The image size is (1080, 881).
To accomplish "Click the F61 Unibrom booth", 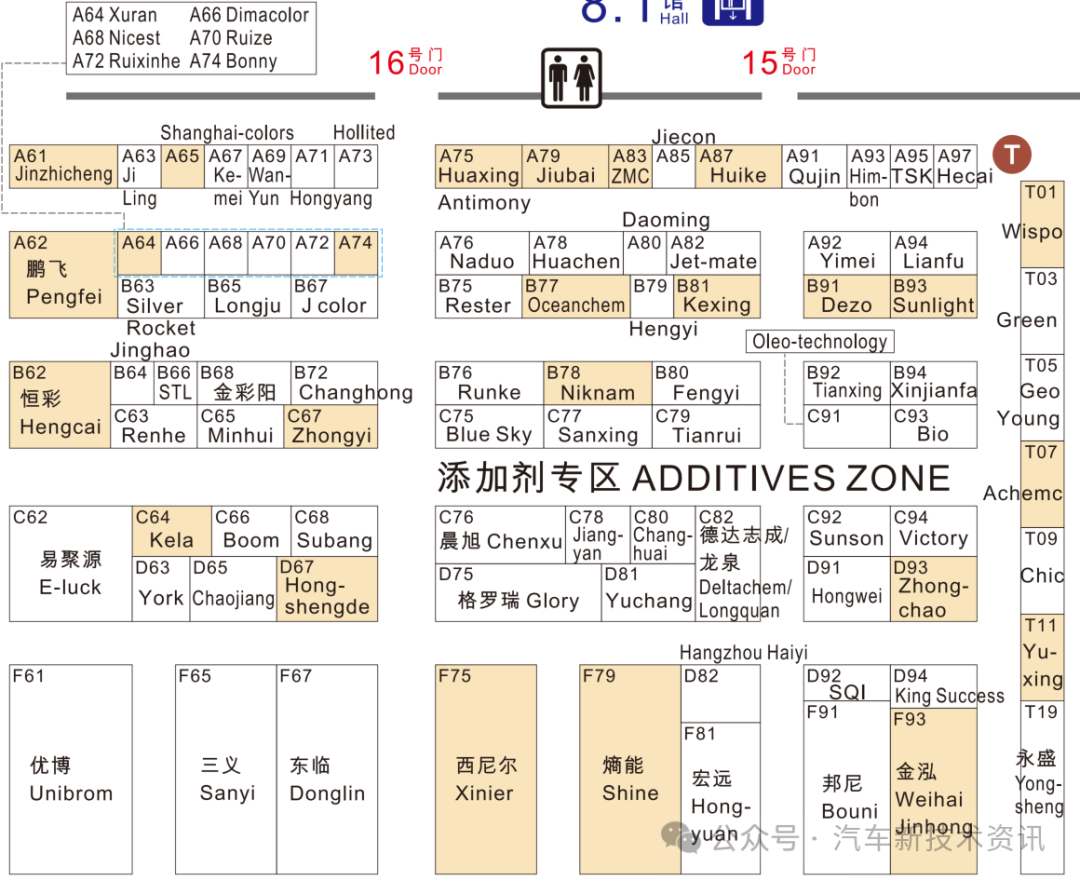I will 71,769.
